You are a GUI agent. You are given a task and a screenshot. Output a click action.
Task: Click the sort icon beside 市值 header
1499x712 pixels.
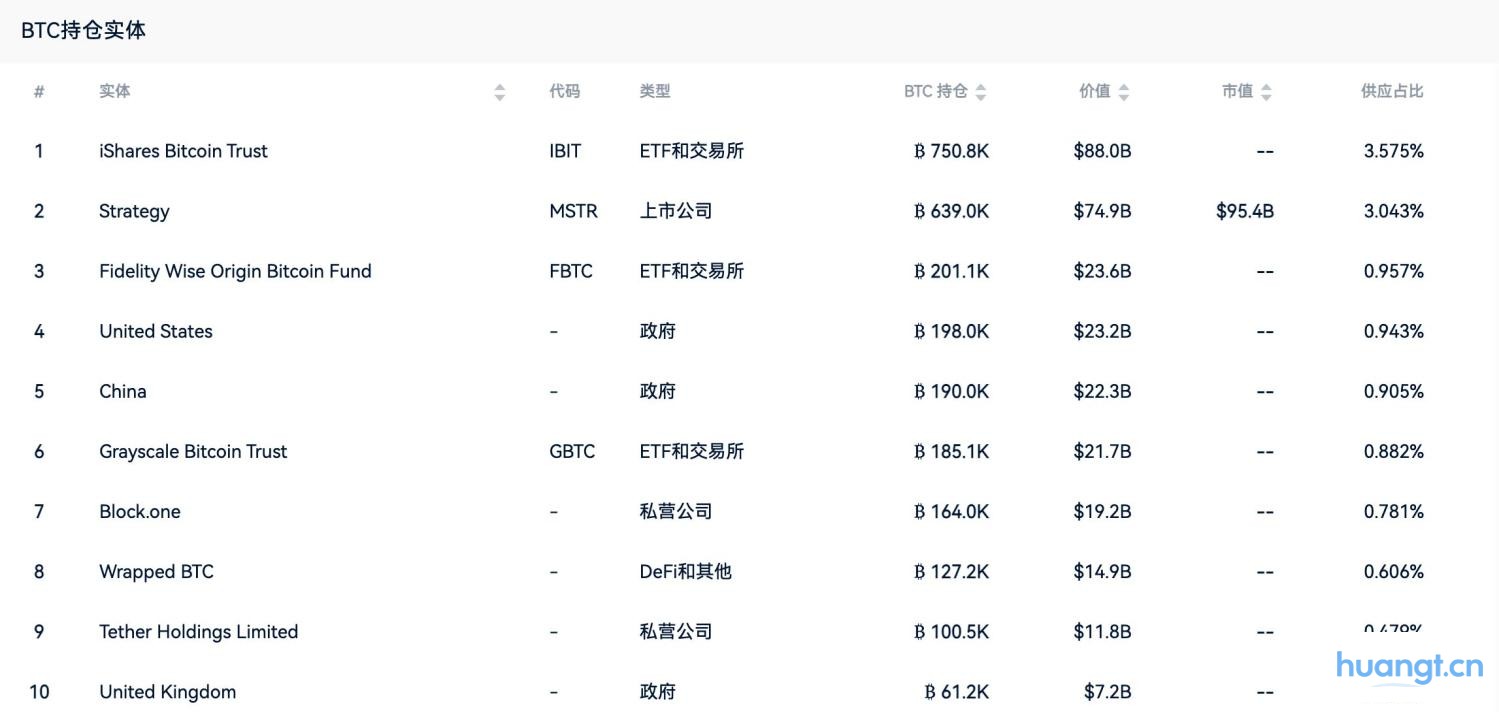coord(1267,90)
